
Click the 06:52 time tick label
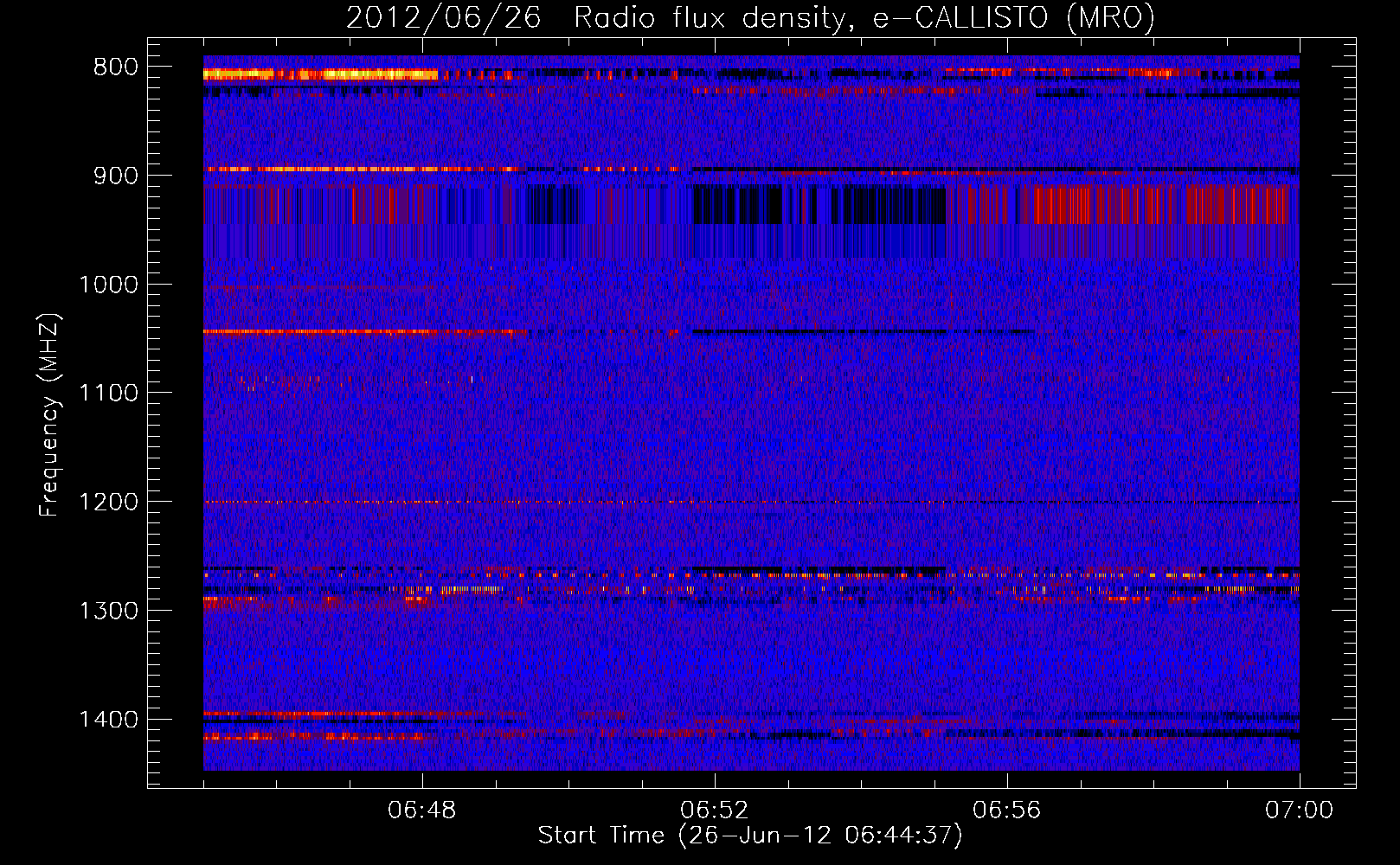click(715, 811)
